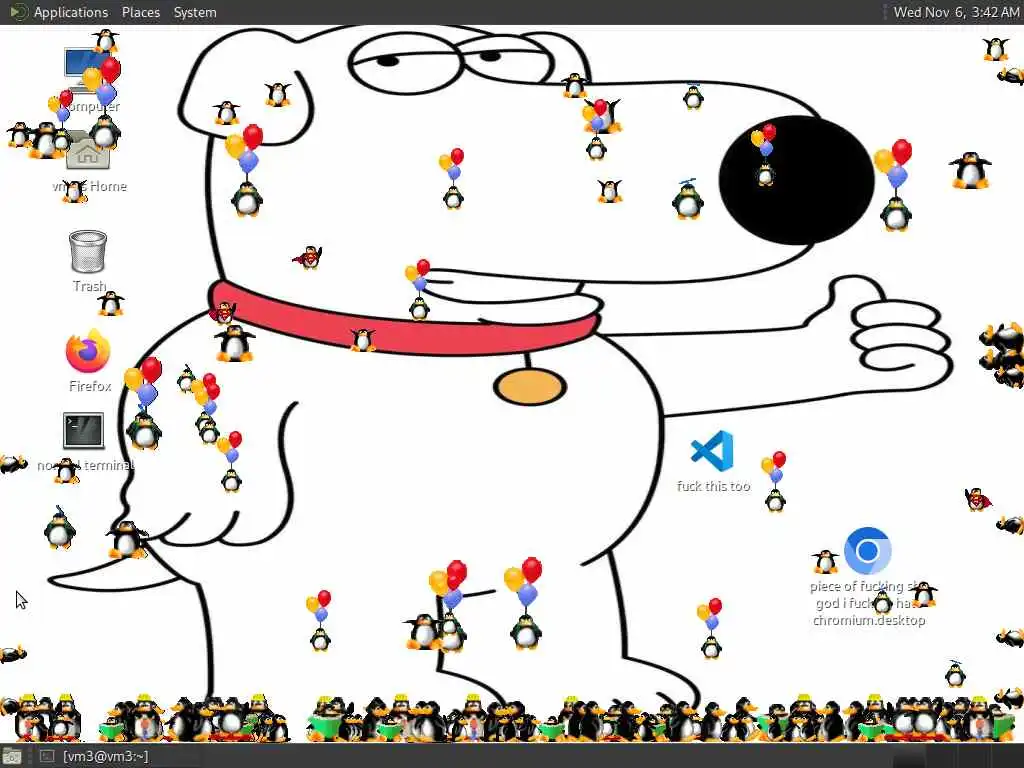Click the show desktop button in bottom panel
Screen dimensions: 1024x768
(12, 756)
